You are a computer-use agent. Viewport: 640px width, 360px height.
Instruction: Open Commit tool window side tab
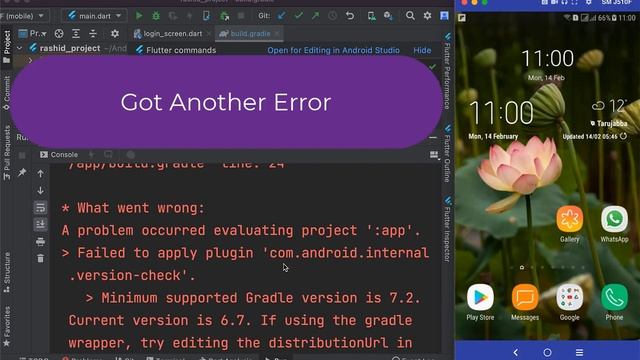[7, 93]
